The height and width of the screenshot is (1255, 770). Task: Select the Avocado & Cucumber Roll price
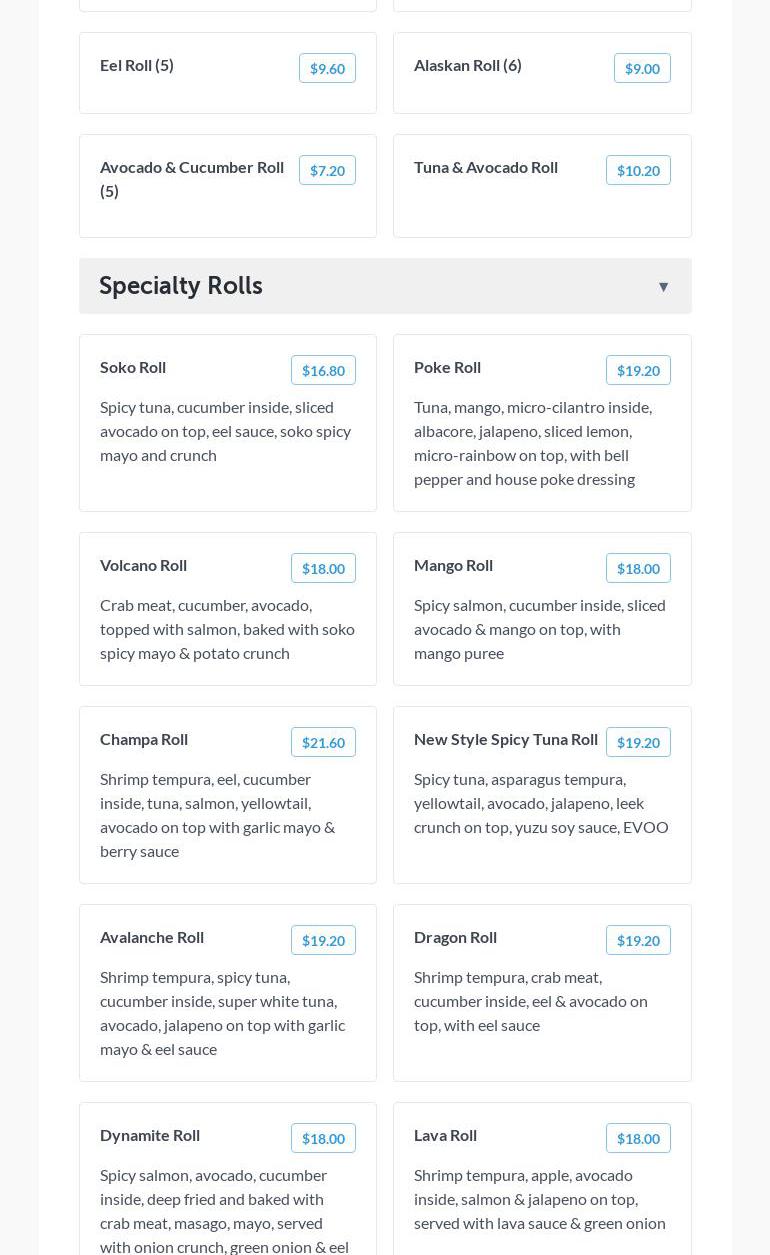(x=327, y=170)
